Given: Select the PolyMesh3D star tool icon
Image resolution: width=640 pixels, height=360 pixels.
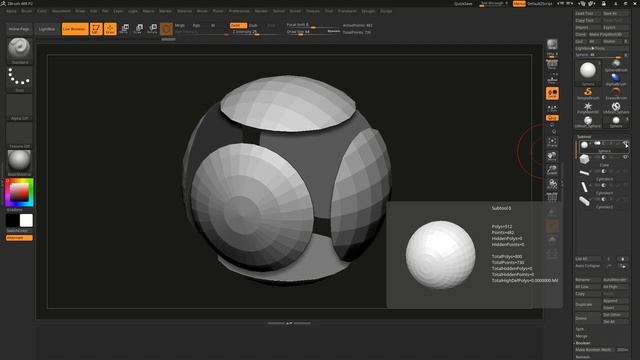Looking at the screenshot, I should (588, 107).
